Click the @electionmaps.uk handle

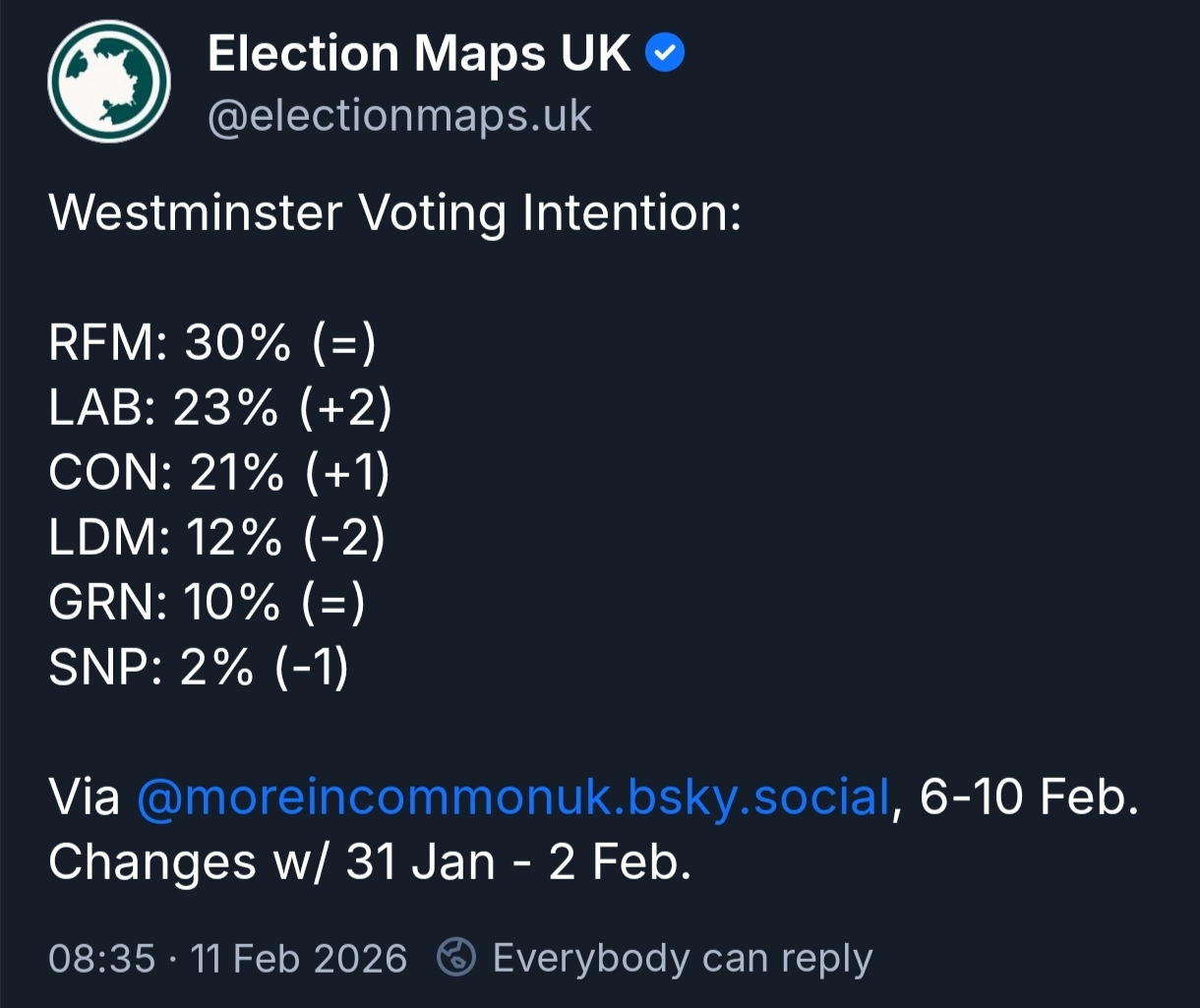click(x=399, y=117)
